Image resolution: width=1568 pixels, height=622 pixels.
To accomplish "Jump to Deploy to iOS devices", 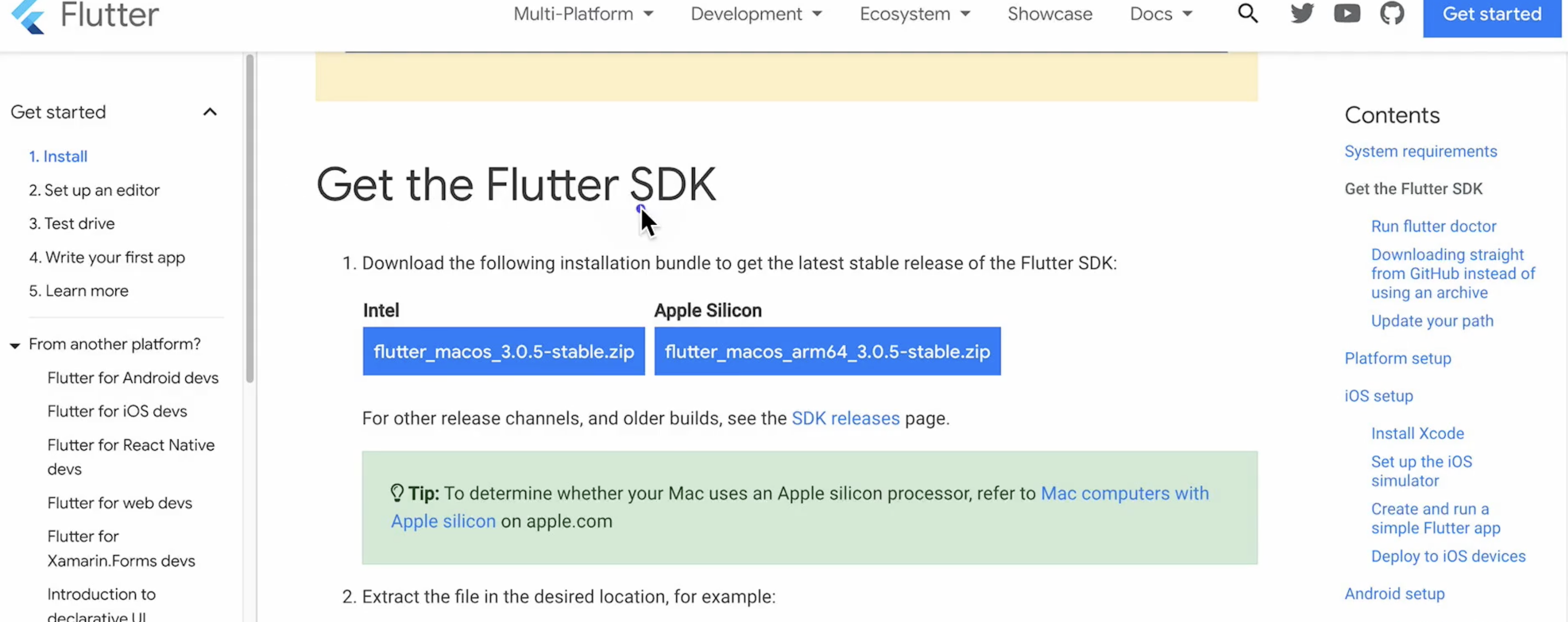I will [1448, 556].
